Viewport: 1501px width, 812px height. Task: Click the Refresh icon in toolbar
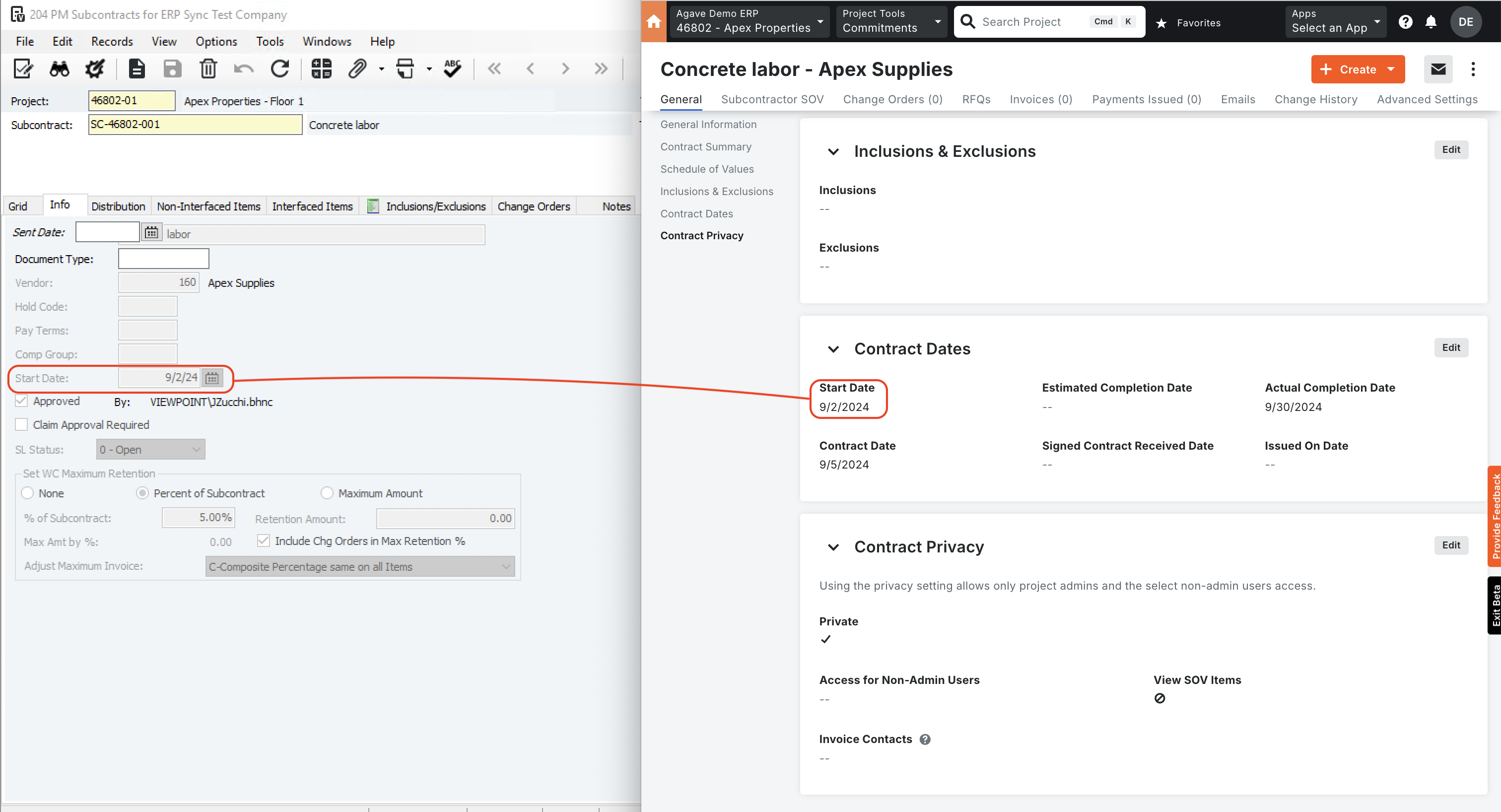coord(281,69)
